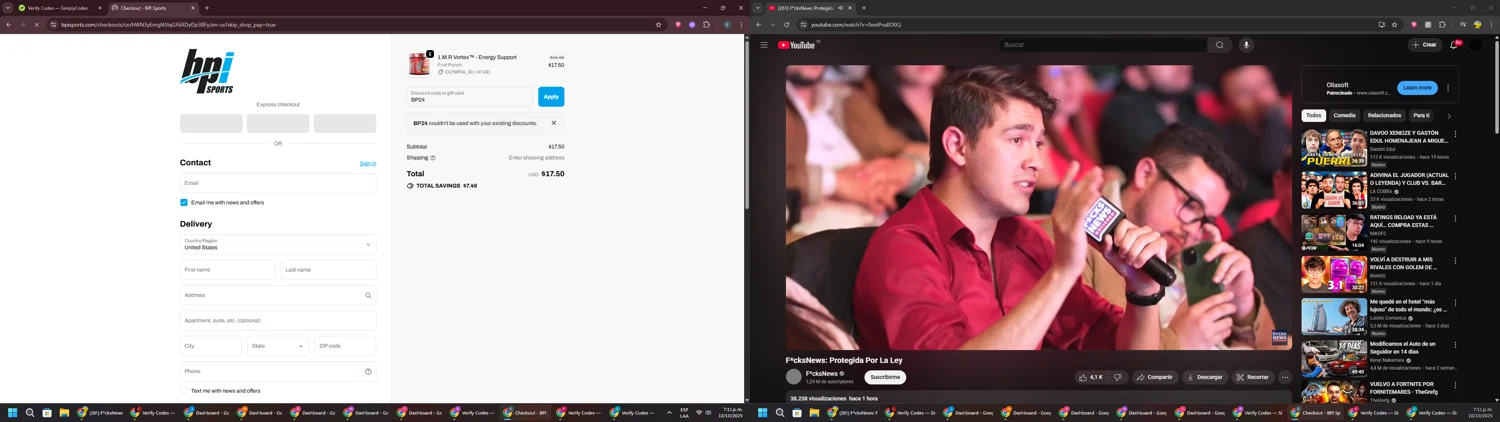Open the ADIVINA EL JUGADOR video thumbnail
Image resolution: width=1500 pixels, height=422 pixels.
click(1334, 189)
